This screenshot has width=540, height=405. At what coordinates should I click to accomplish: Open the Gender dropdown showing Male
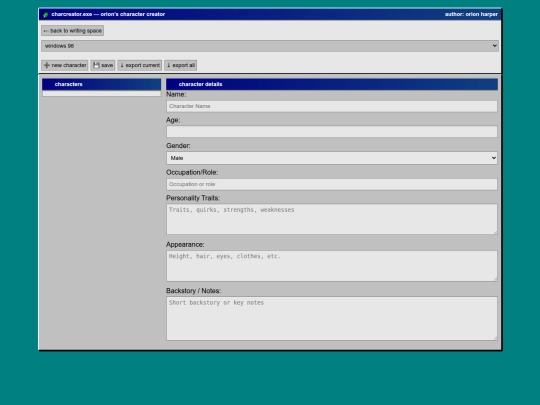(x=332, y=158)
